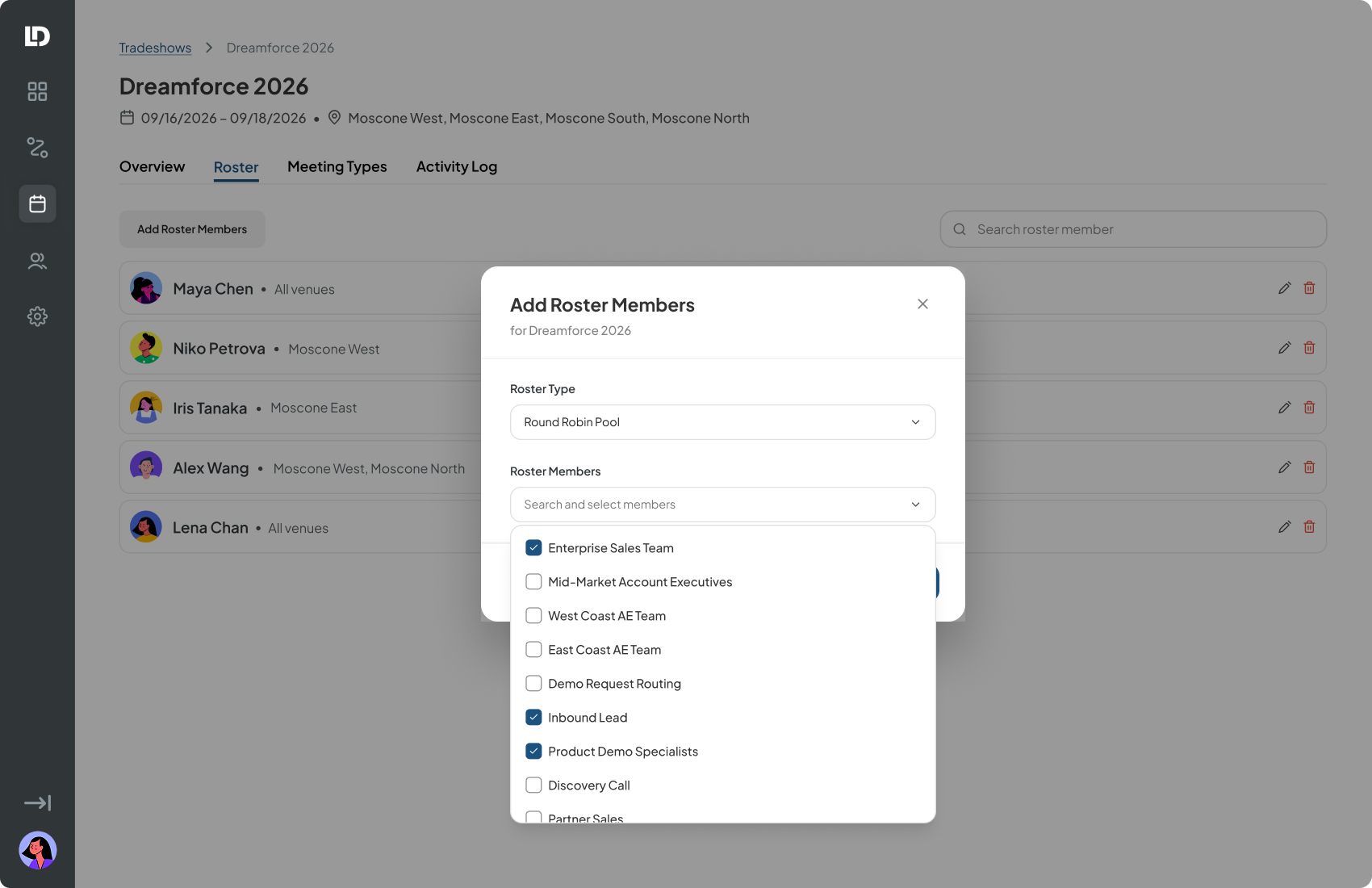The width and height of the screenshot is (1372, 888).
Task: Click the app logo in sidebar
Action: pyautogui.click(x=37, y=36)
